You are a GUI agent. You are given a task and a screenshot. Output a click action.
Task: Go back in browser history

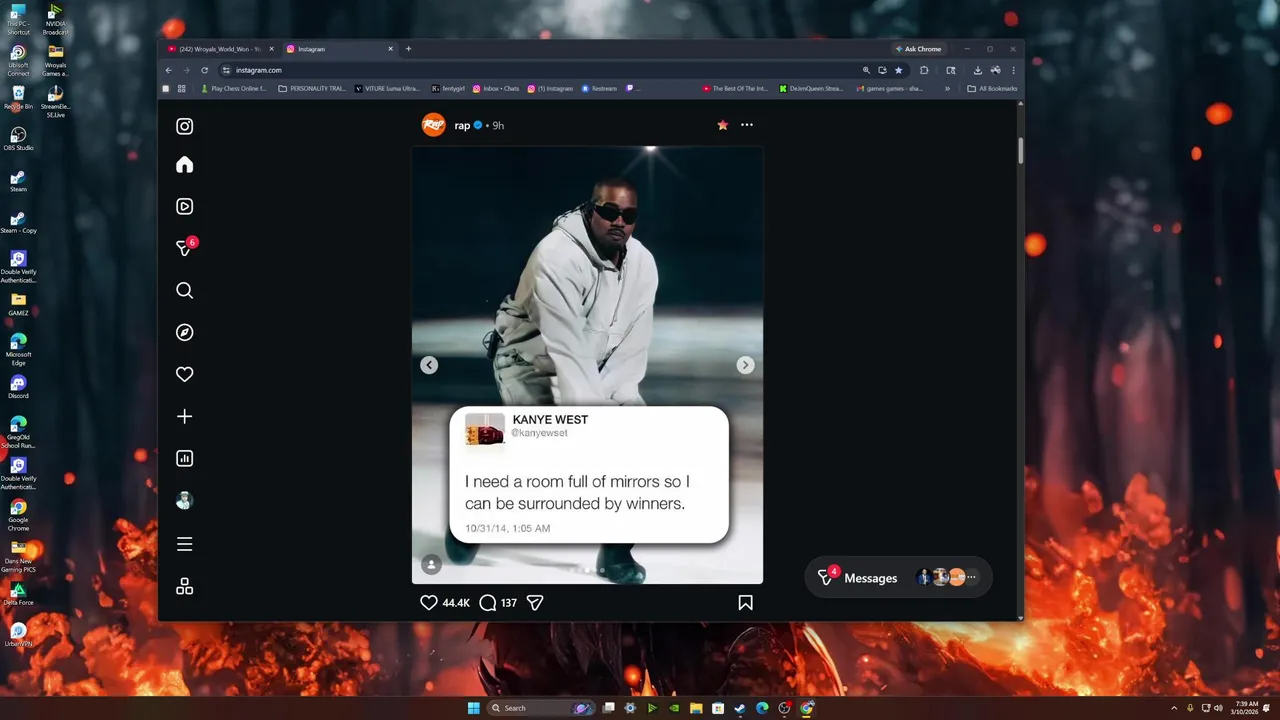tap(168, 70)
